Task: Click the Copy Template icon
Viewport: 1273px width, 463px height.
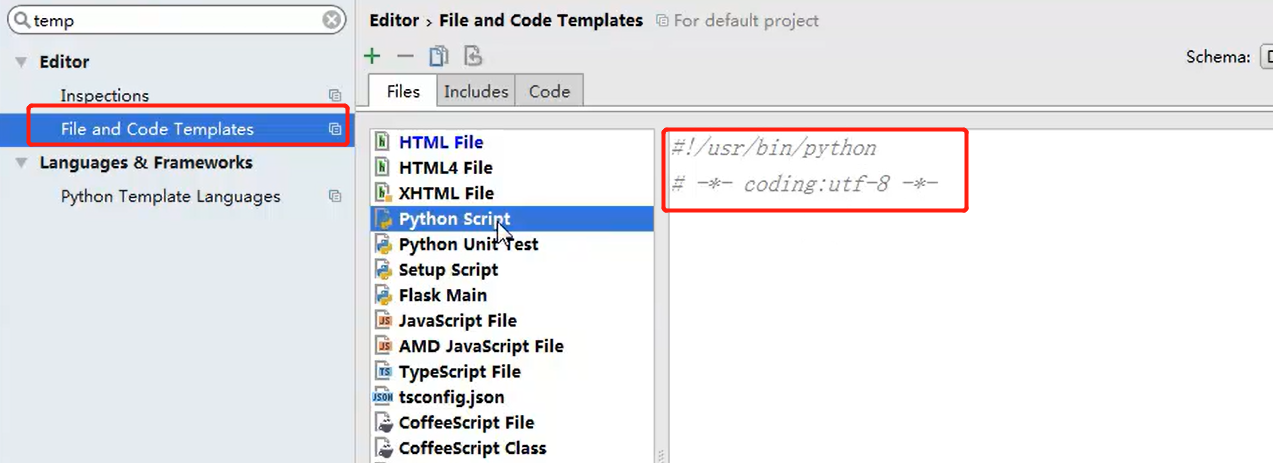Action: tap(439, 57)
